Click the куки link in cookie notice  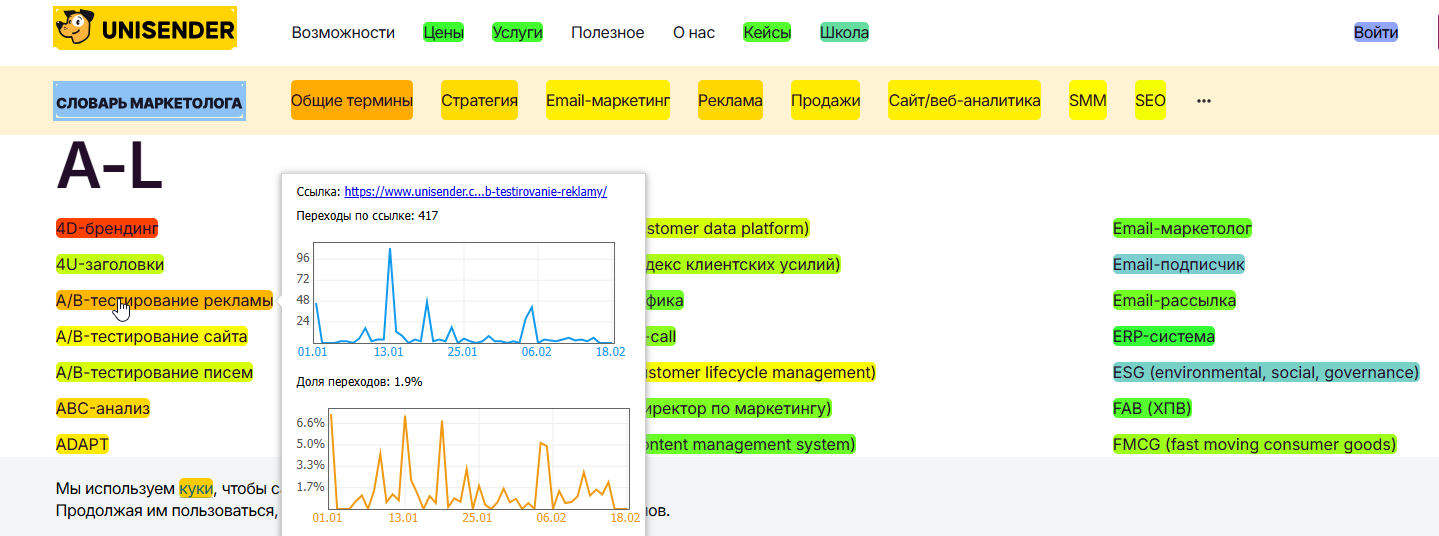[196, 488]
